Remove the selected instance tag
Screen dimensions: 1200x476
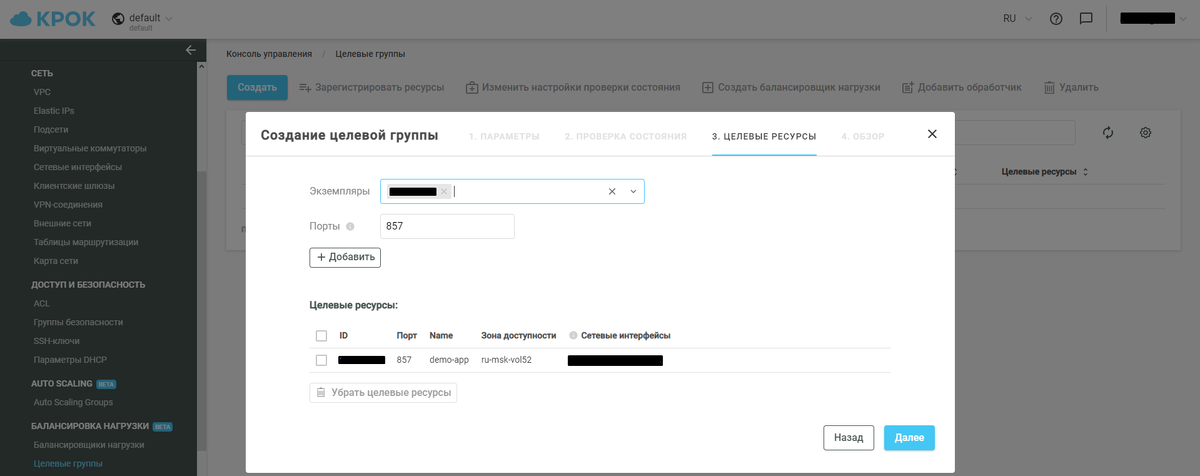444,191
